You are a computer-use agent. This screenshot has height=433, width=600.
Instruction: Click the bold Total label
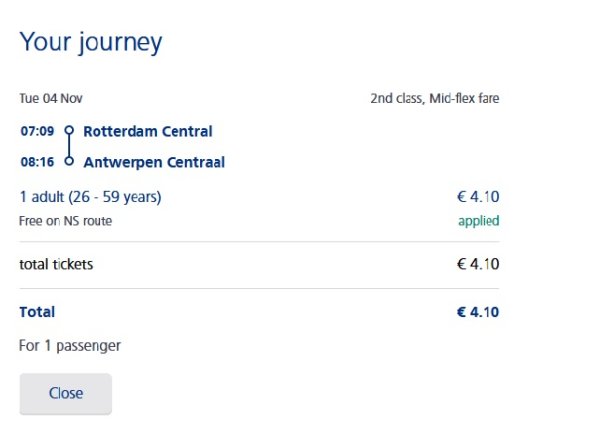coord(37,312)
